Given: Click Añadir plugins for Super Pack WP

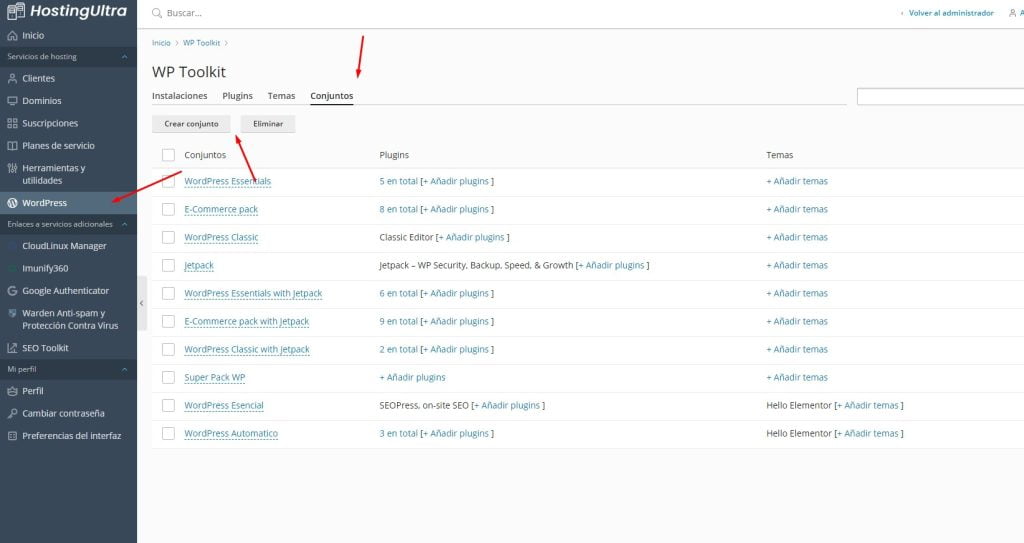Looking at the screenshot, I should [x=412, y=378].
